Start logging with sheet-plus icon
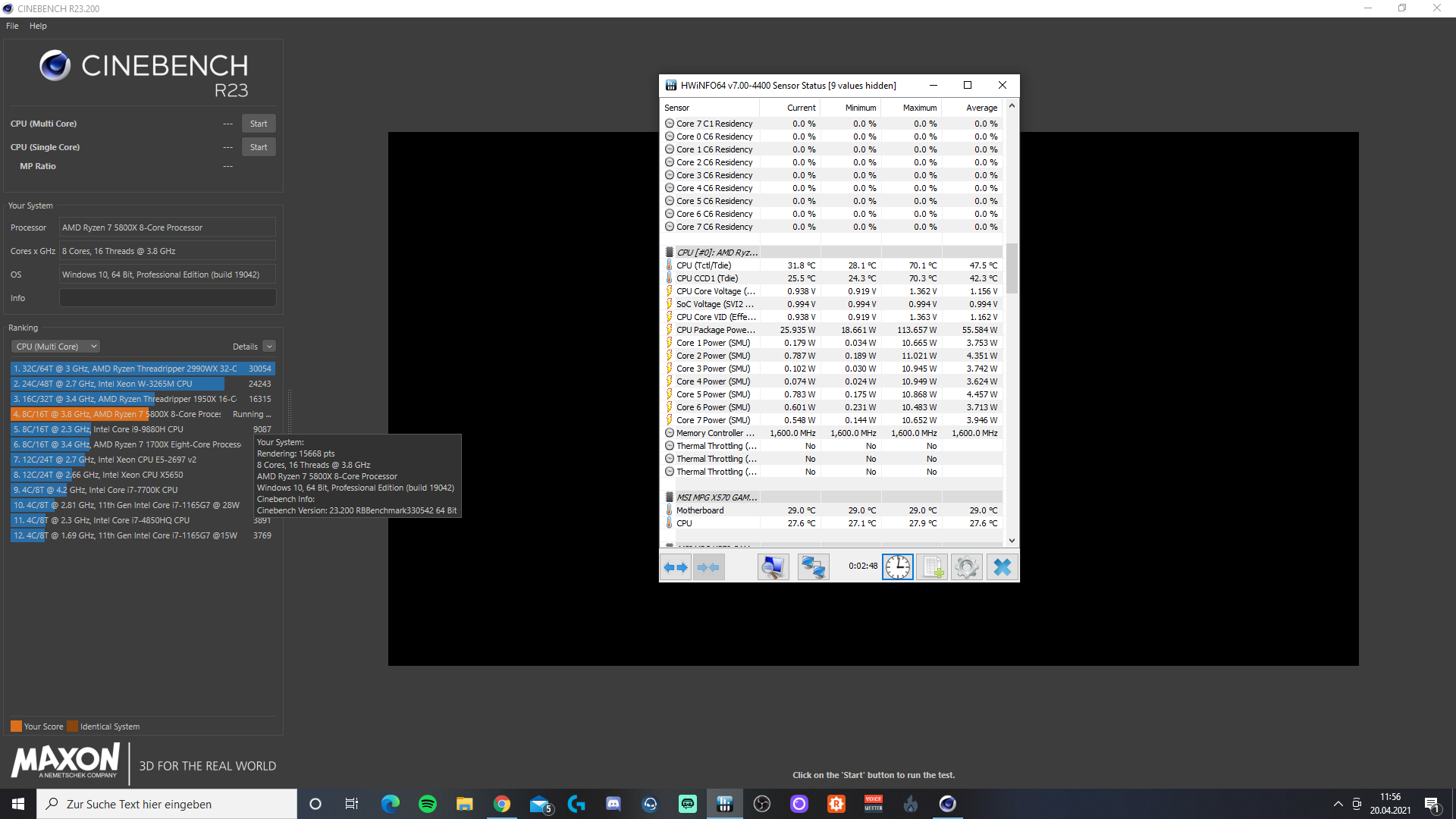 coord(932,567)
